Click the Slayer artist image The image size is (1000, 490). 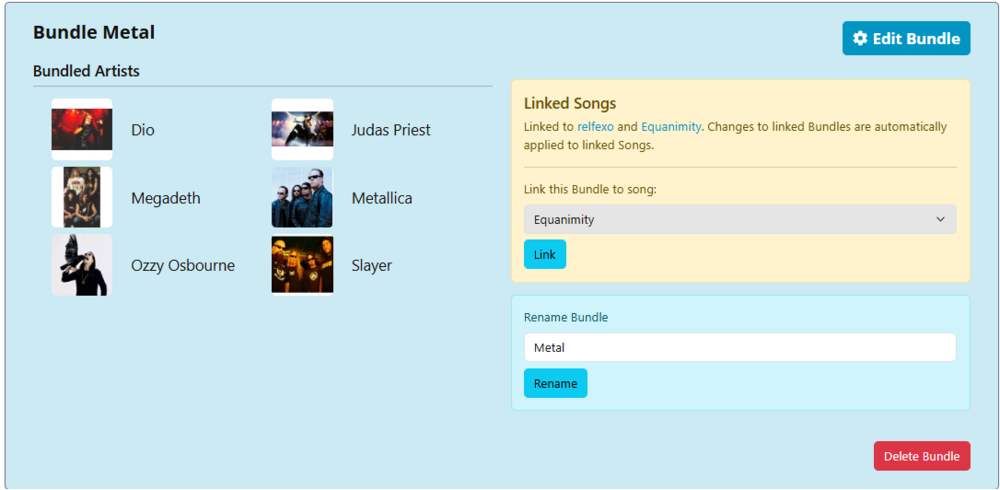[302, 265]
